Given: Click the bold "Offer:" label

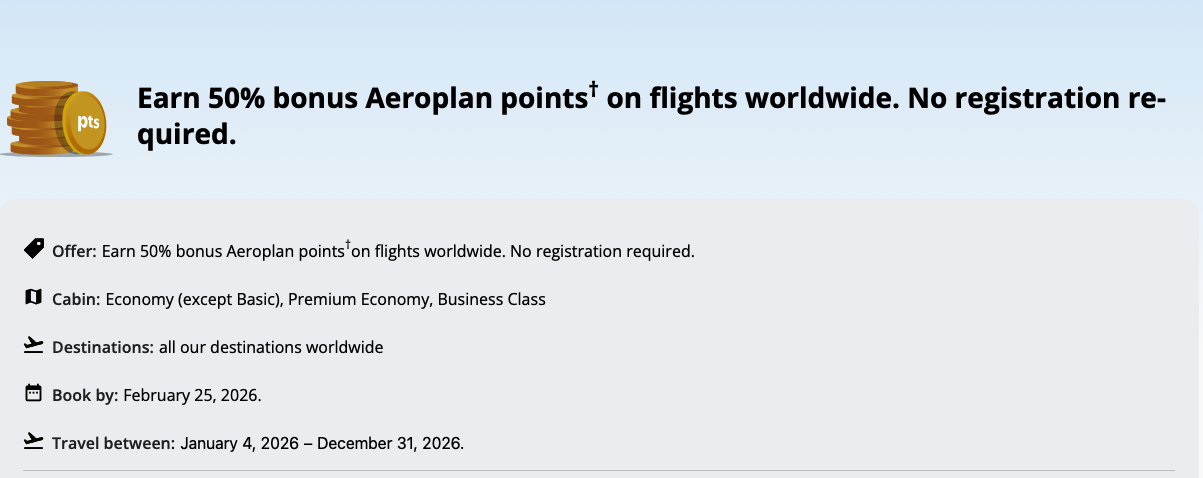Looking at the screenshot, I should pos(74,251).
